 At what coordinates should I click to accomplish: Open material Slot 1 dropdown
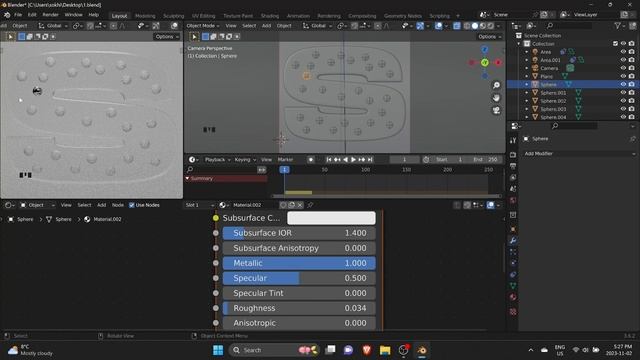pos(200,205)
